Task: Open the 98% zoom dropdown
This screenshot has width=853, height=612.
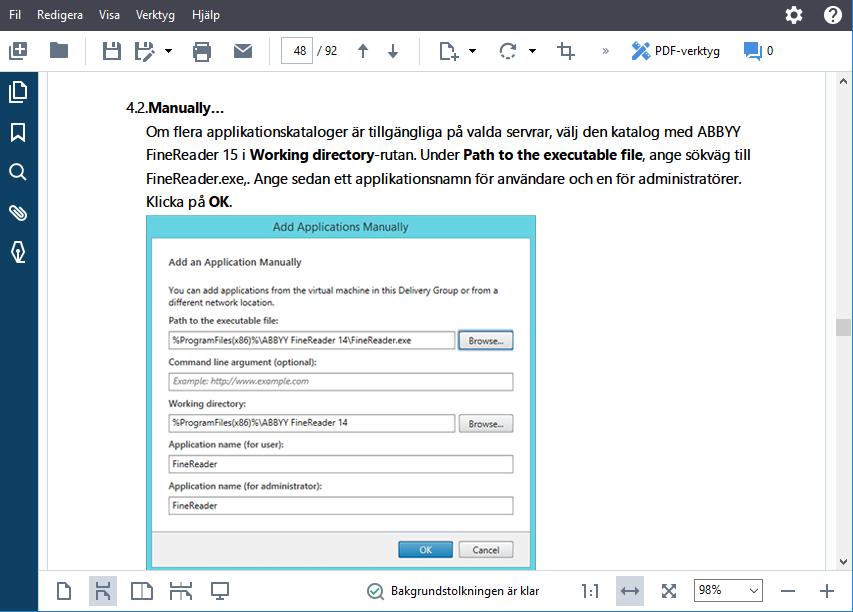Action: pyautogui.click(x=728, y=590)
